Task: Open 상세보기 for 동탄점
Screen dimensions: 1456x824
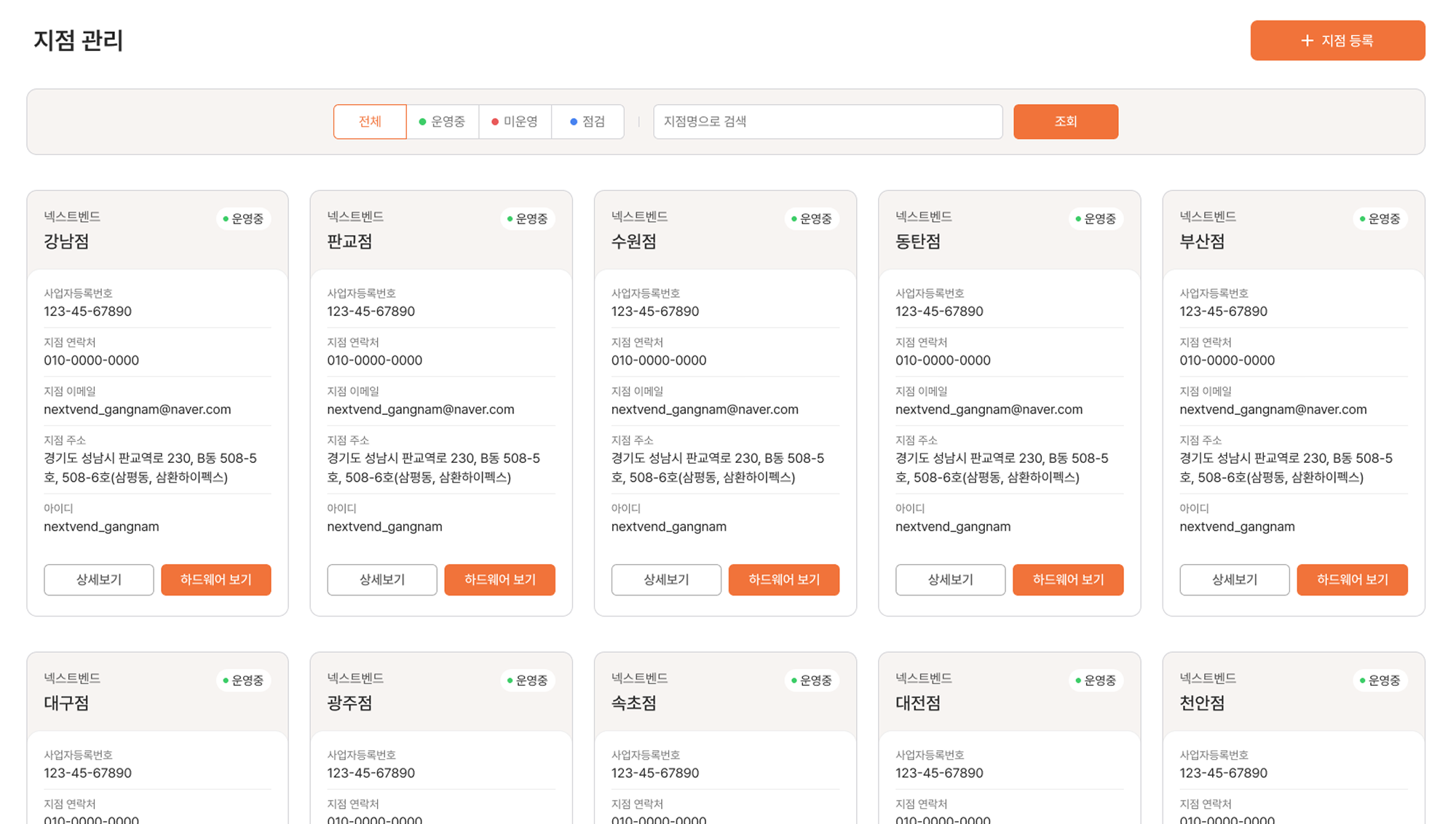Action: (x=950, y=579)
